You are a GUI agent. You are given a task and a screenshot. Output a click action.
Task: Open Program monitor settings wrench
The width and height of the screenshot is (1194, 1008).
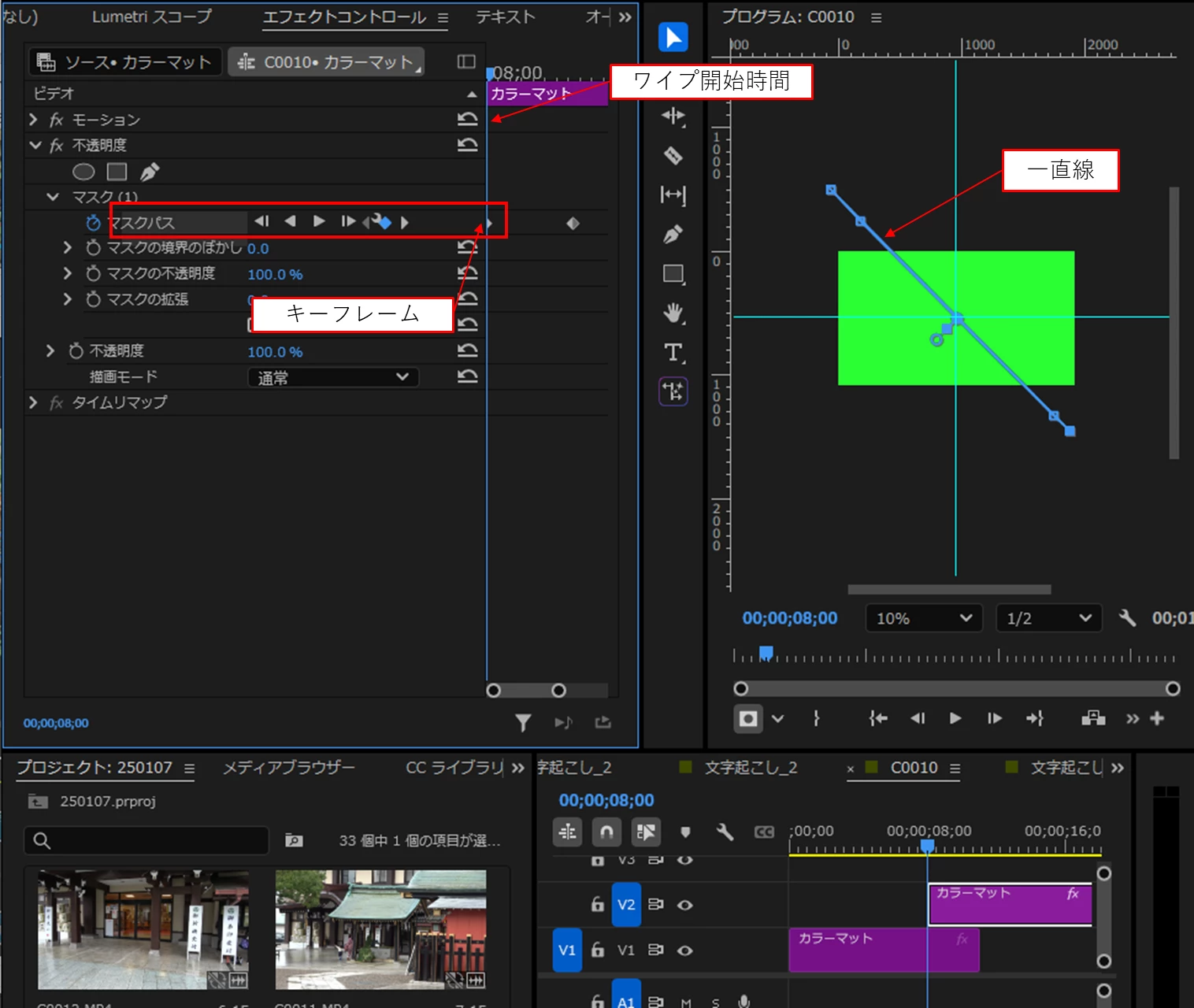point(1127,618)
